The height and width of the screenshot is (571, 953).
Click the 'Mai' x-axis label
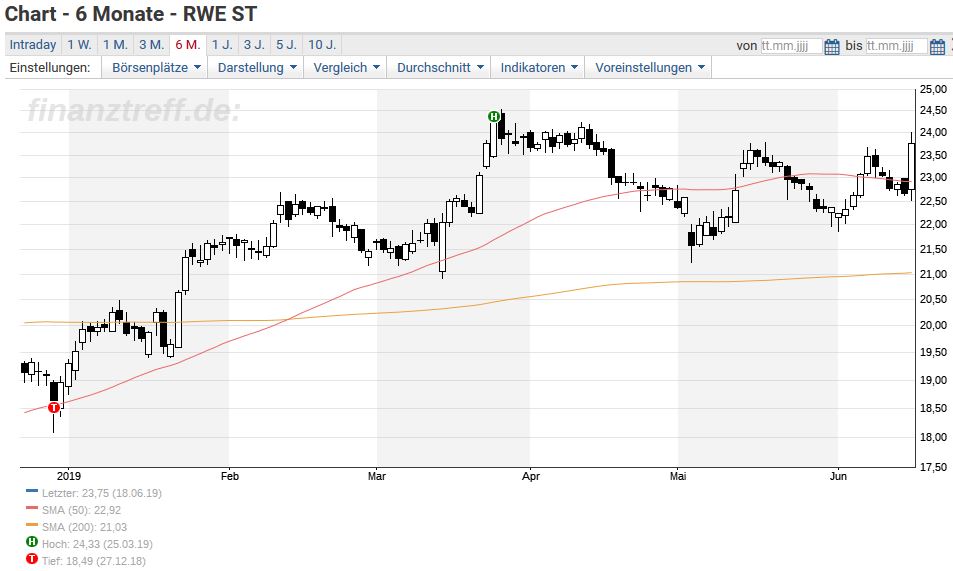(678, 476)
